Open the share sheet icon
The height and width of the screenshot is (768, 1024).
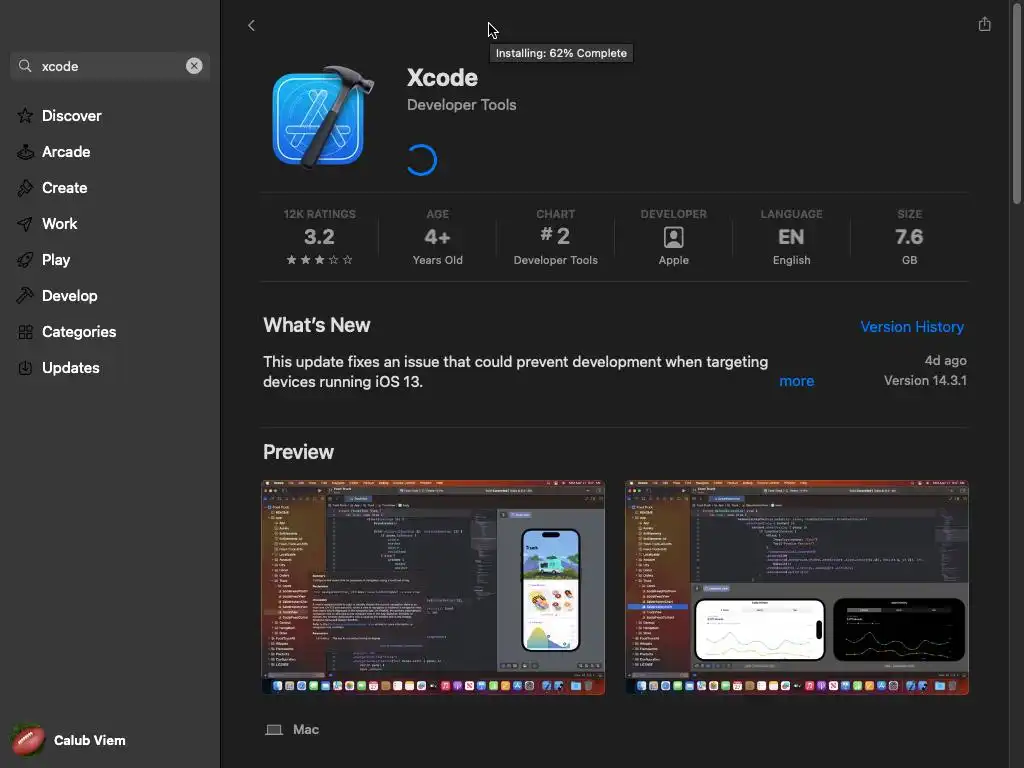click(984, 24)
